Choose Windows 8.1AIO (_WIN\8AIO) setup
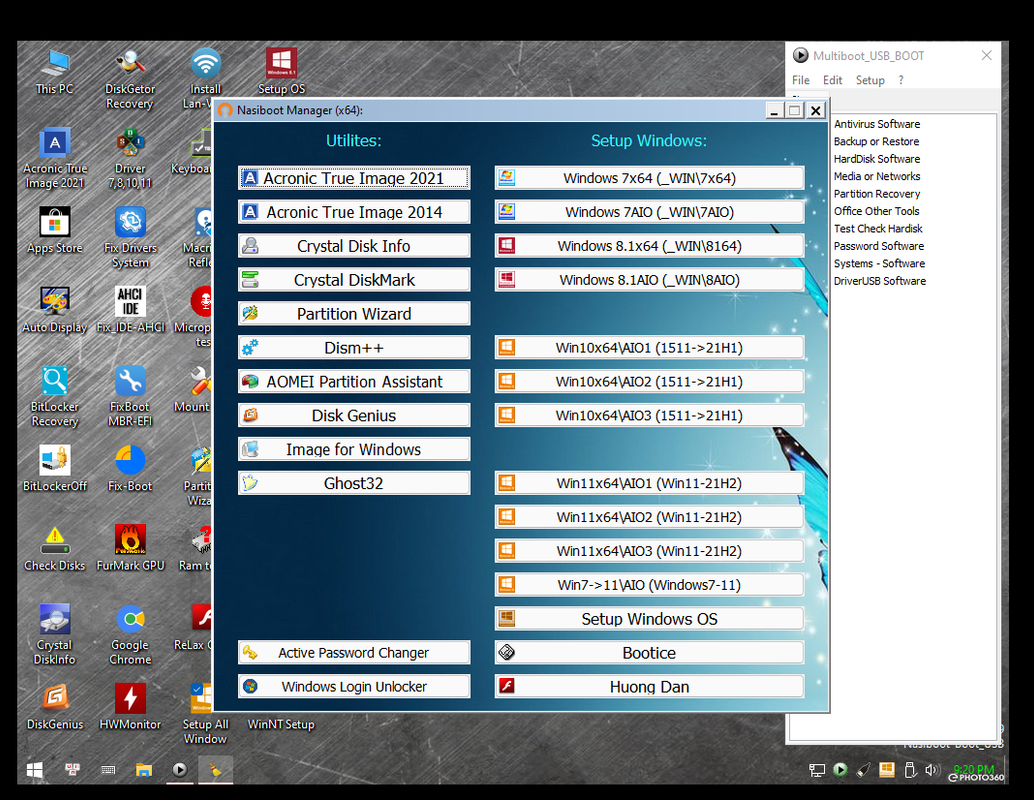Screen dimensions: 1034x800 coord(650,280)
